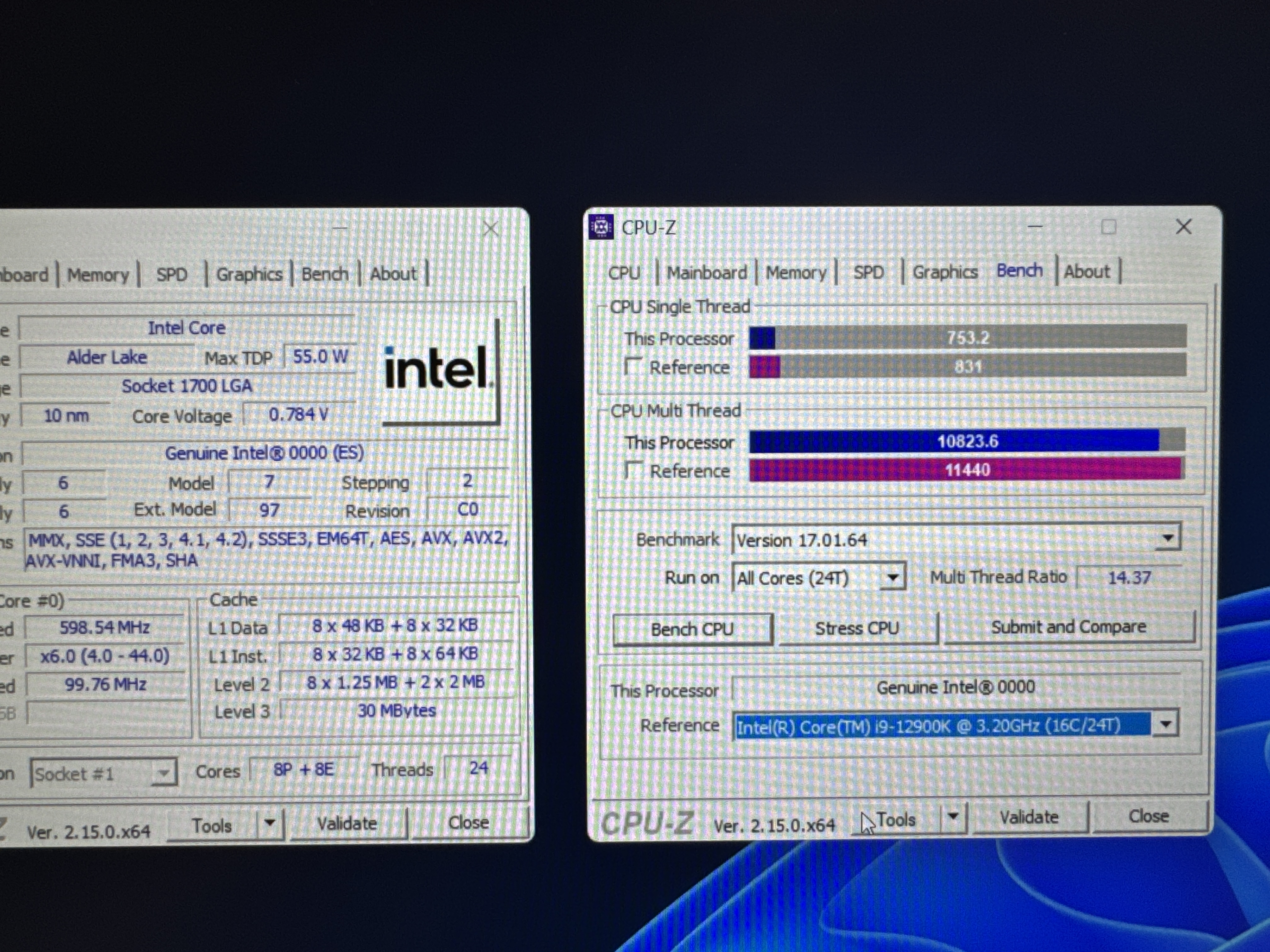Open the Memory tab in the Bench window
Screen dimensions: 1270x952
[796, 272]
